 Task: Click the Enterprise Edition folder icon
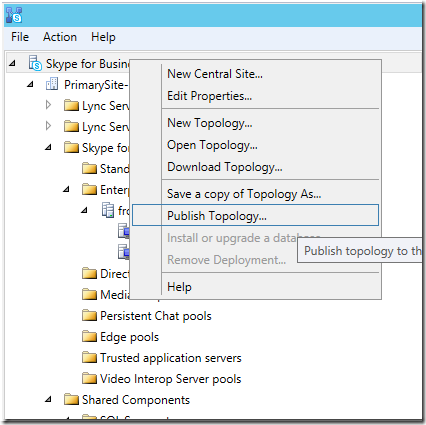tap(89, 189)
